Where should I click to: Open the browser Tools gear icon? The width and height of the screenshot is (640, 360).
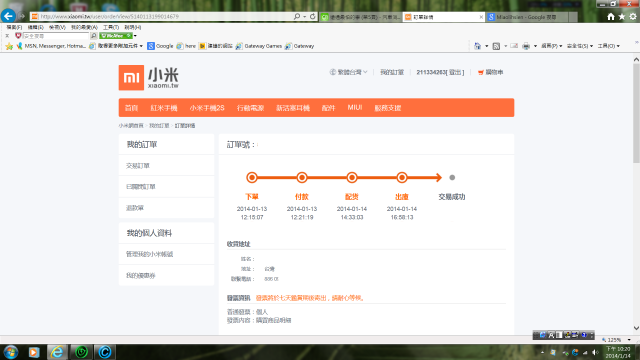point(633,16)
